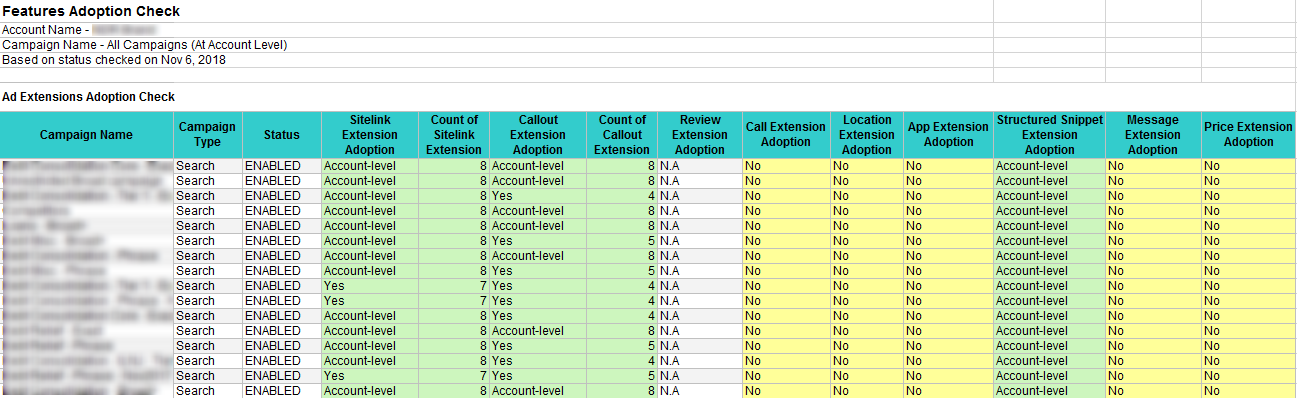
Task: Click 'Based on status checked on Nov 6, 2018'
Action: 114,60
